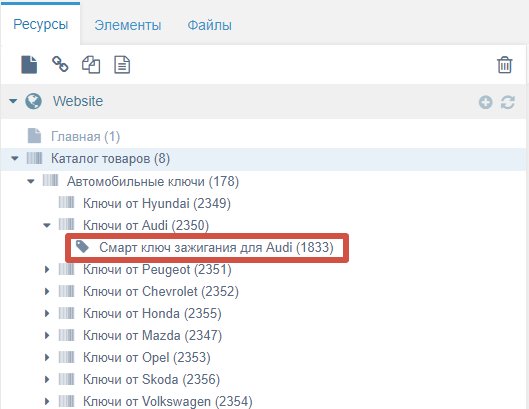Click barcode icon of Ключи от Audi

point(66,224)
